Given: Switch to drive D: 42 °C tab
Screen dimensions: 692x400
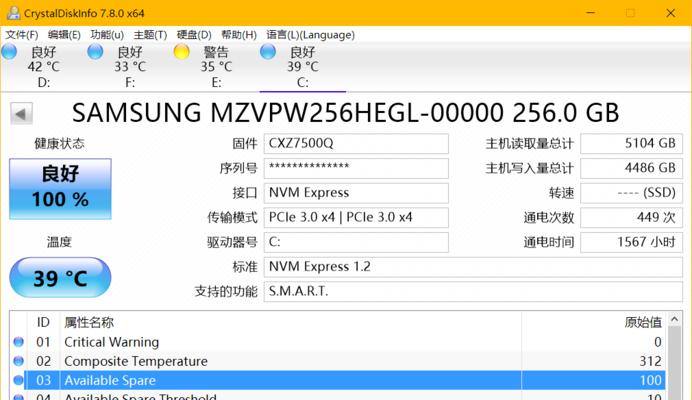Looking at the screenshot, I should point(44,67).
